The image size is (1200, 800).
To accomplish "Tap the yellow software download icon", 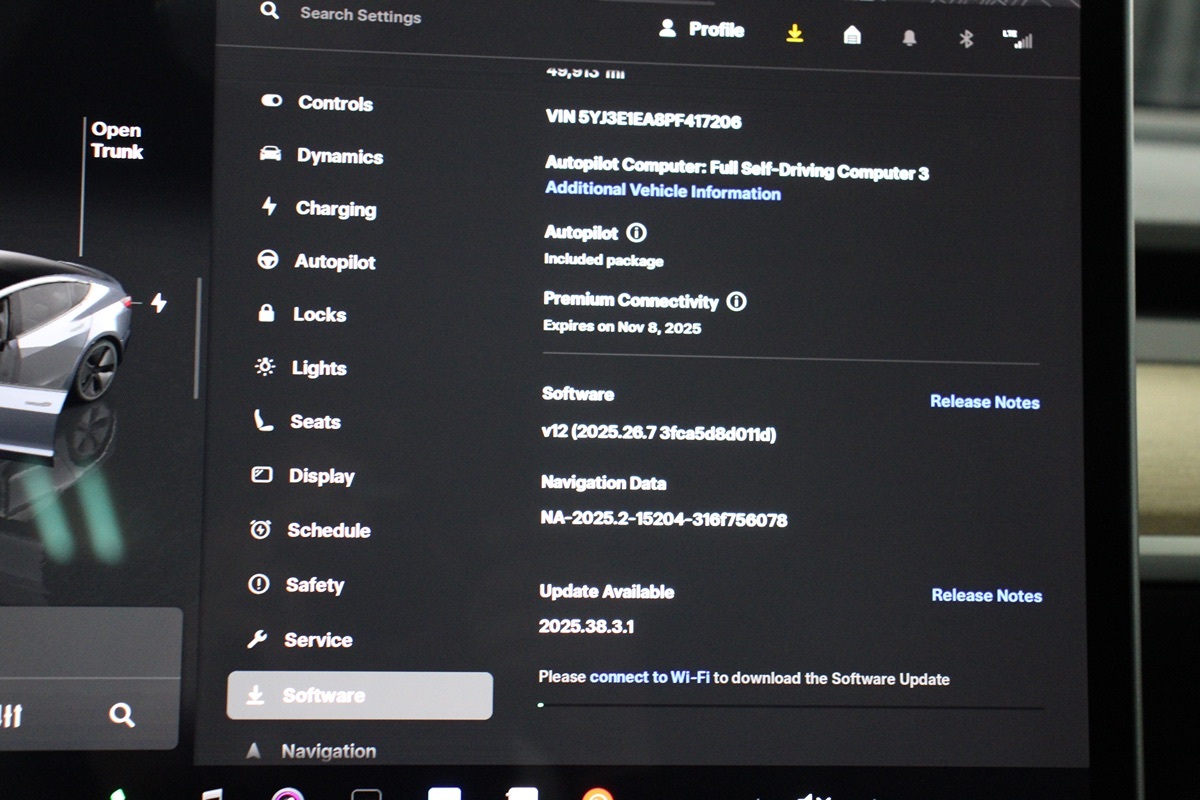I will (794, 33).
